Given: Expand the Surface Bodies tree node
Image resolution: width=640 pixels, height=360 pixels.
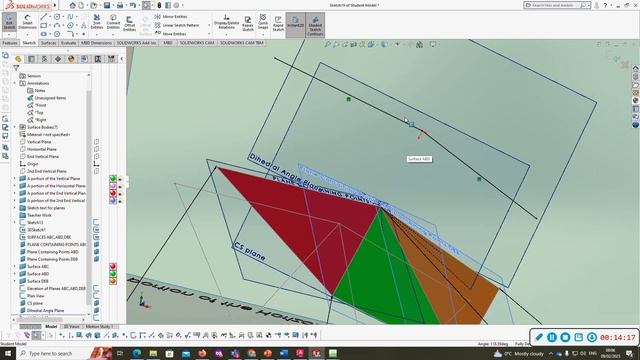Looking at the screenshot, I should (15, 127).
